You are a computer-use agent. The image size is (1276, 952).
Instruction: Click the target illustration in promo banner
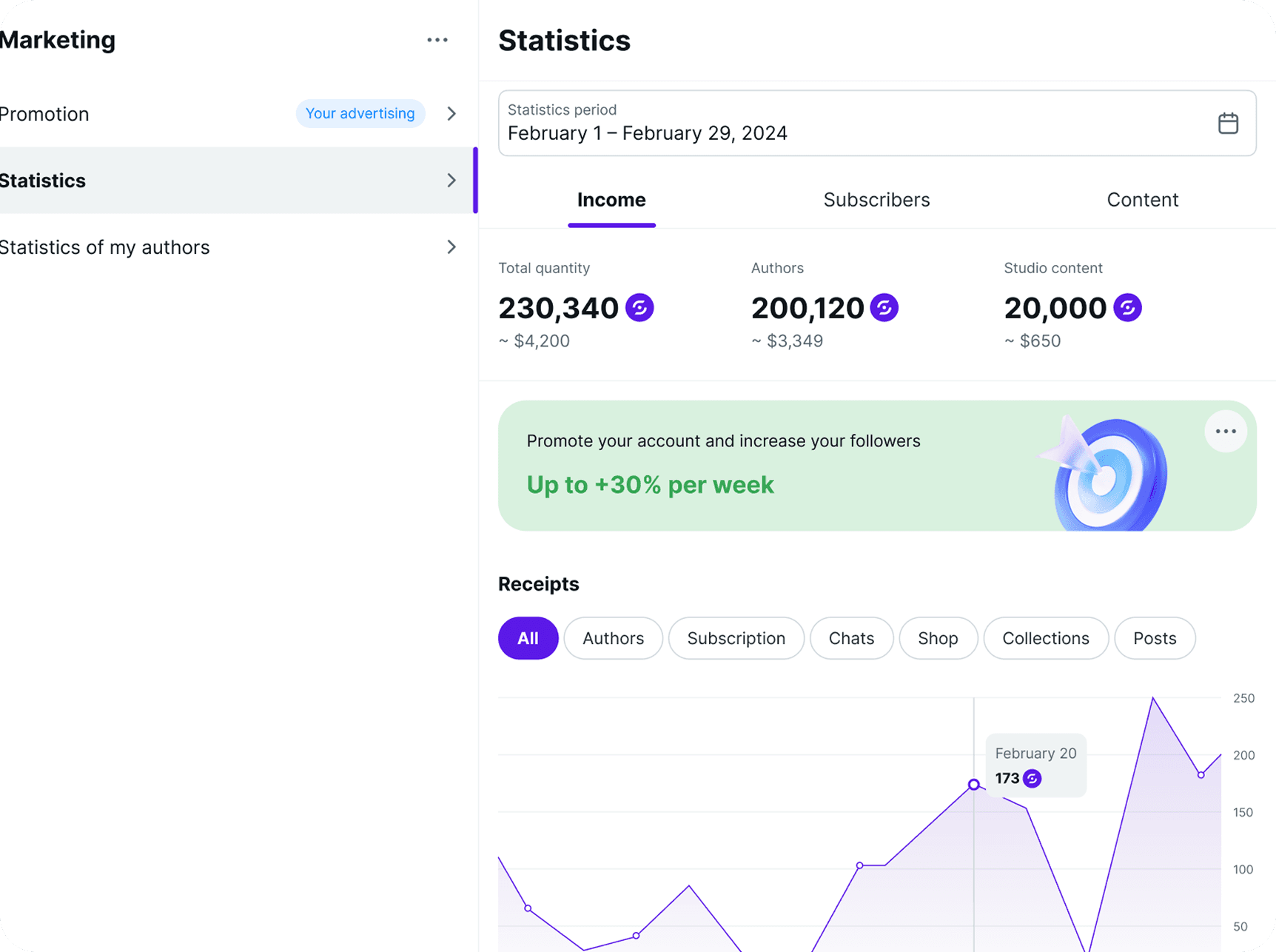coord(1104,473)
